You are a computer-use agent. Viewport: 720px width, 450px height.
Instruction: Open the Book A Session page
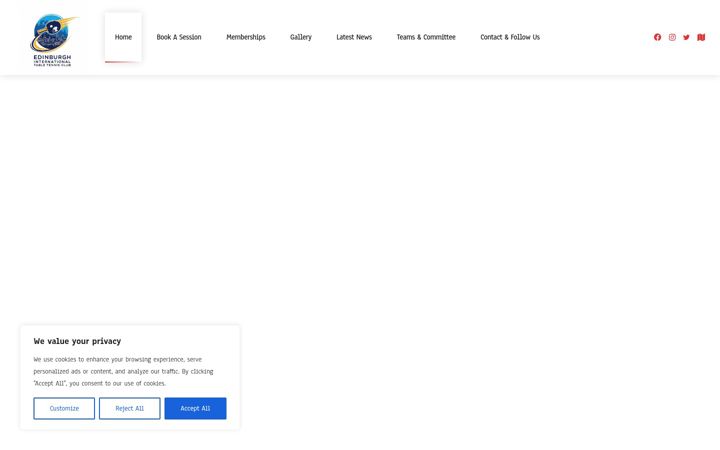click(179, 37)
